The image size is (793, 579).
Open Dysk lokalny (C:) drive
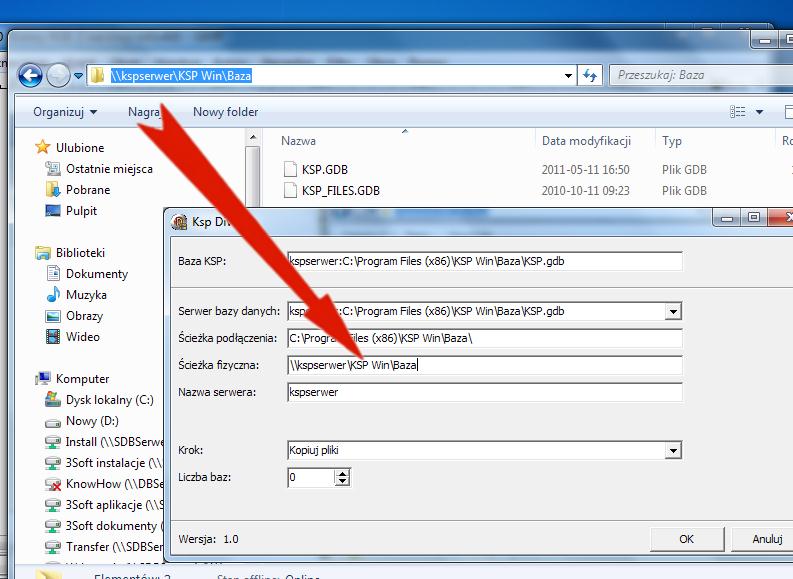(99, 400)
